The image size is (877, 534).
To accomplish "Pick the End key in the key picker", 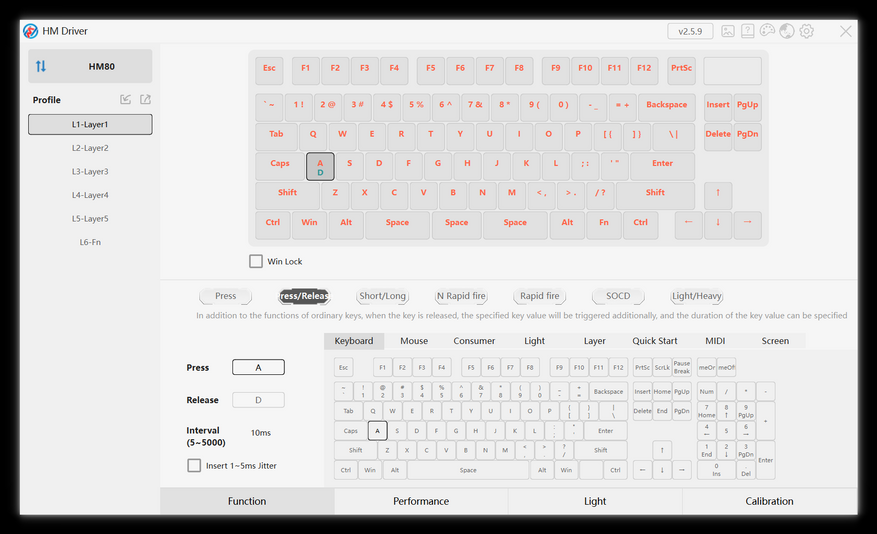I will pyautogui.click(x=662, y=411).
